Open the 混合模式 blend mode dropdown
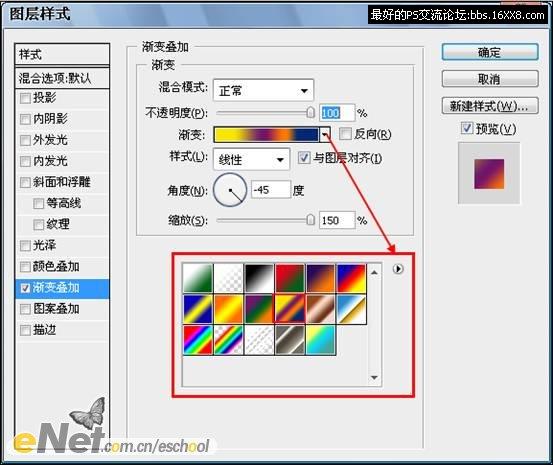Viewport: 553px width, 465px height. coord(263,91)
